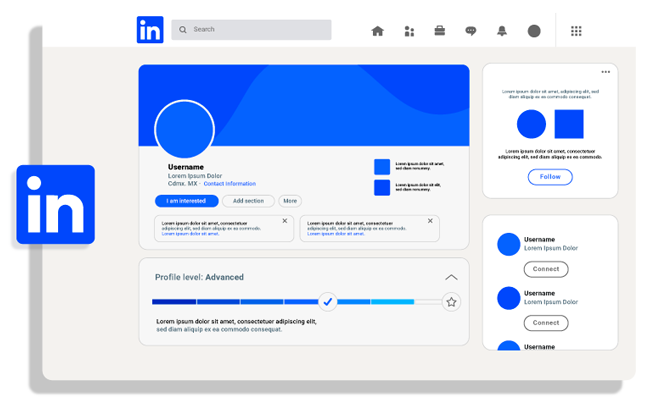Click Connect under first suggested Username
Image resolution: width=654 pixels, height=408 pixels.
[x=546, y=269]
